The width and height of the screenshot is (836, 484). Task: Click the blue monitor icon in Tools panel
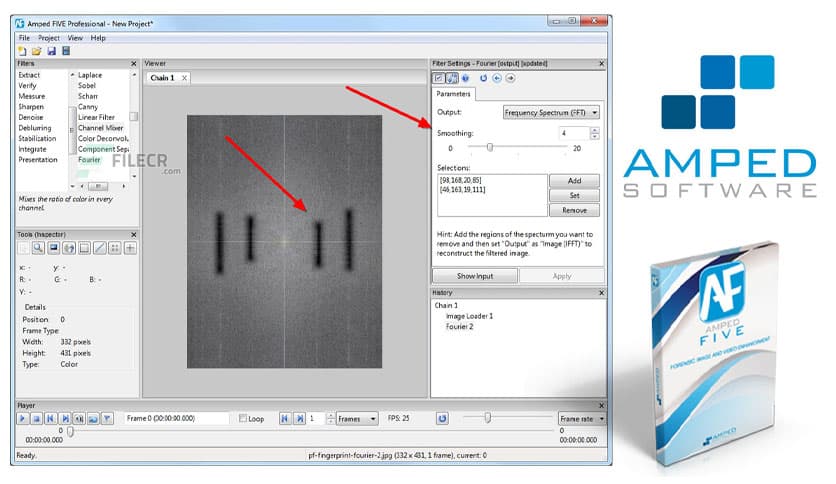click(53, 248)
